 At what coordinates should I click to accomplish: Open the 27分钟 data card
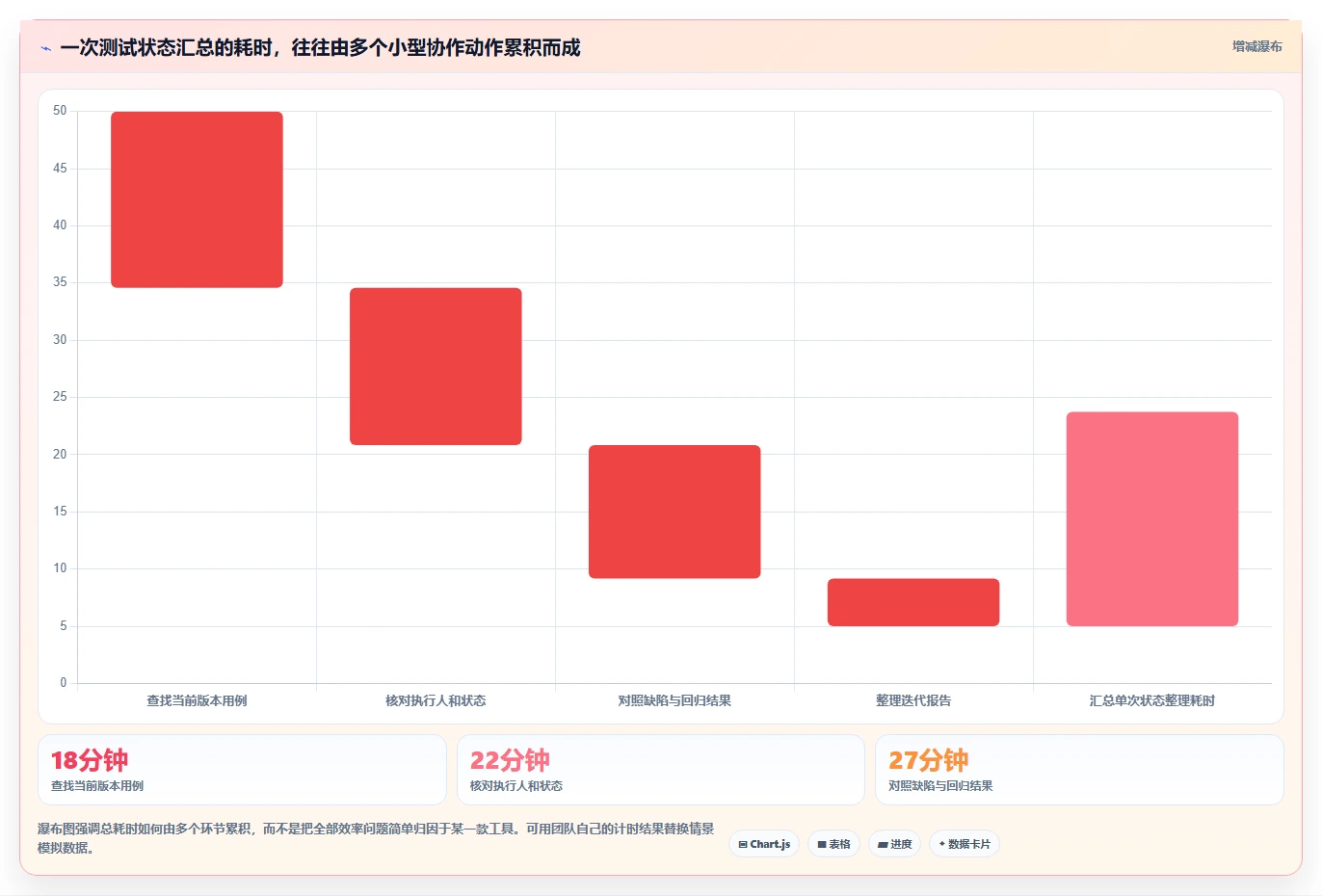(x=1079, y=770)
